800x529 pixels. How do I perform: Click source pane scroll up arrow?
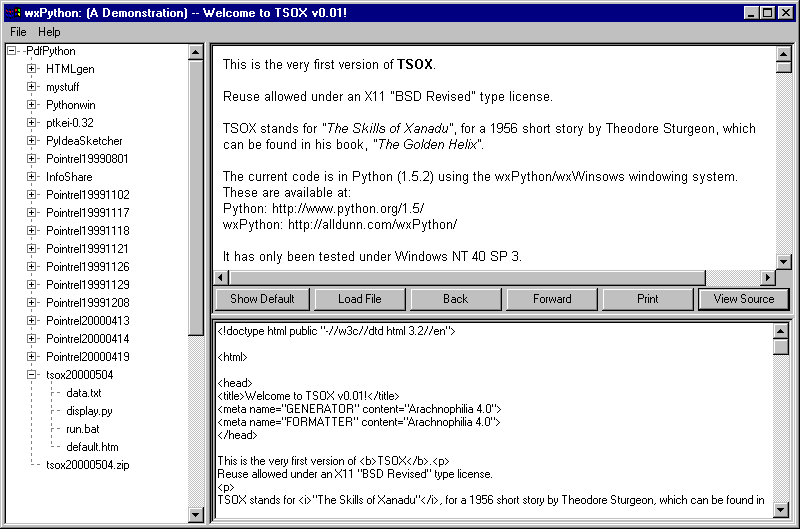[781, 331]
